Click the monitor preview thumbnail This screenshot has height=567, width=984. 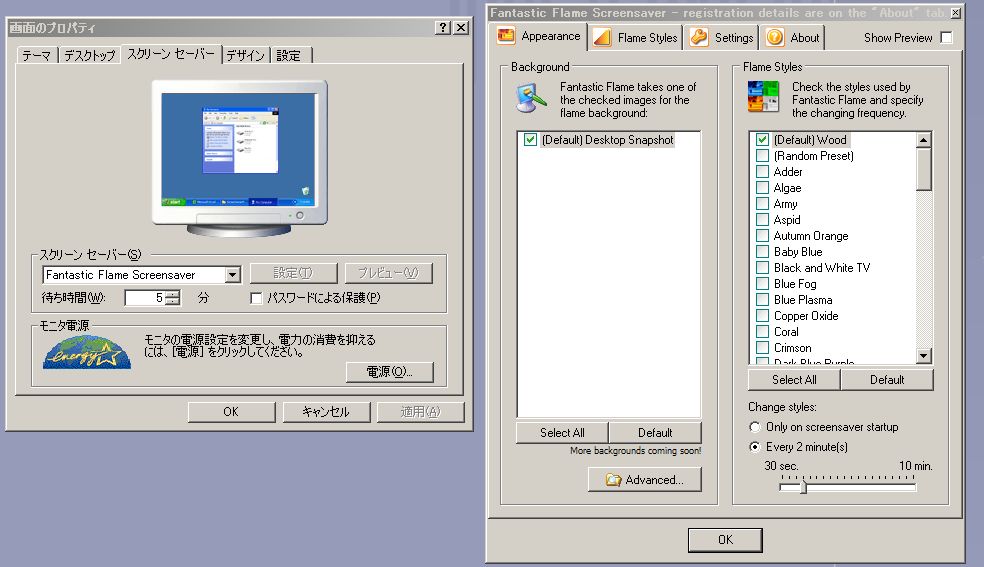tap(239, 158)
